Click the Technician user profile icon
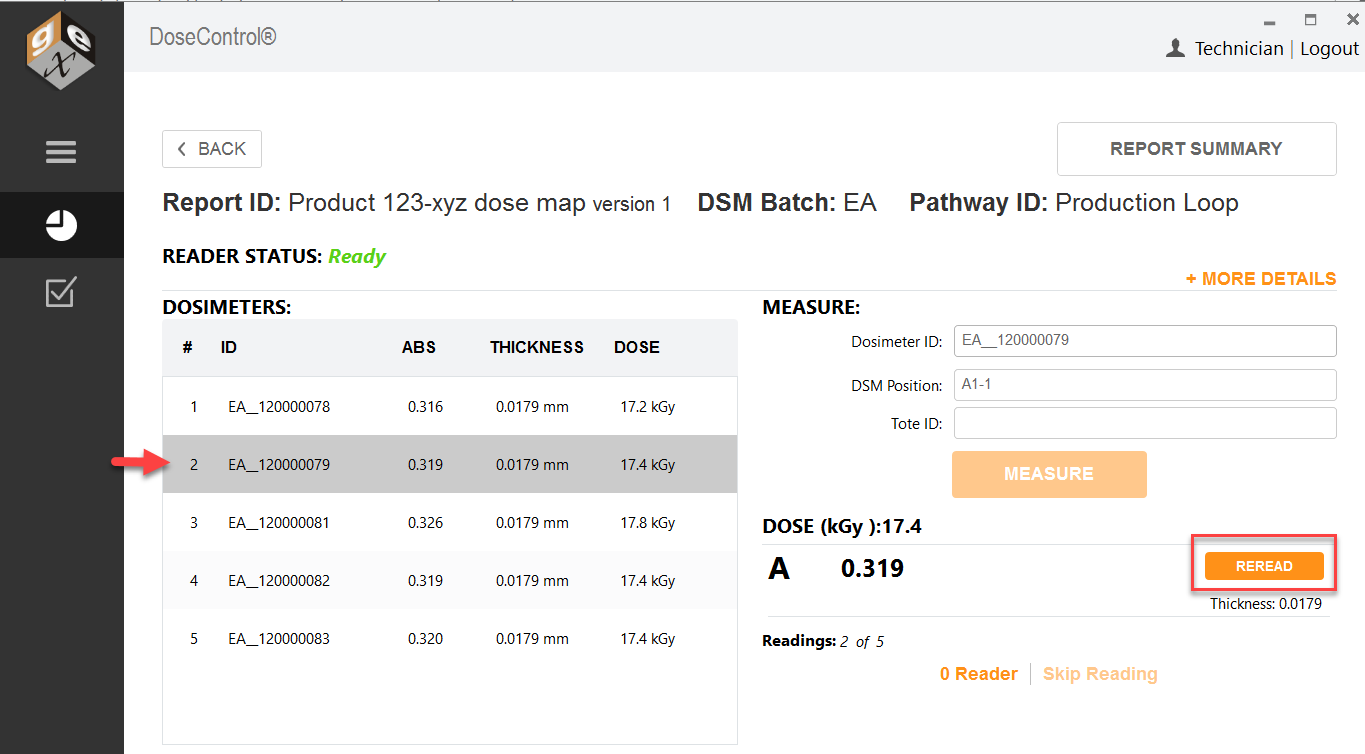The height and width of the screenshot is (754, 1365). pos(1176,48)
